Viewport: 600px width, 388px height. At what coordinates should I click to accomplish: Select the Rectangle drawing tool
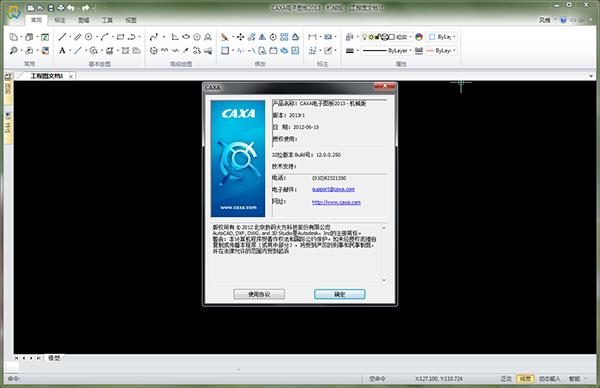pos(120,37)
